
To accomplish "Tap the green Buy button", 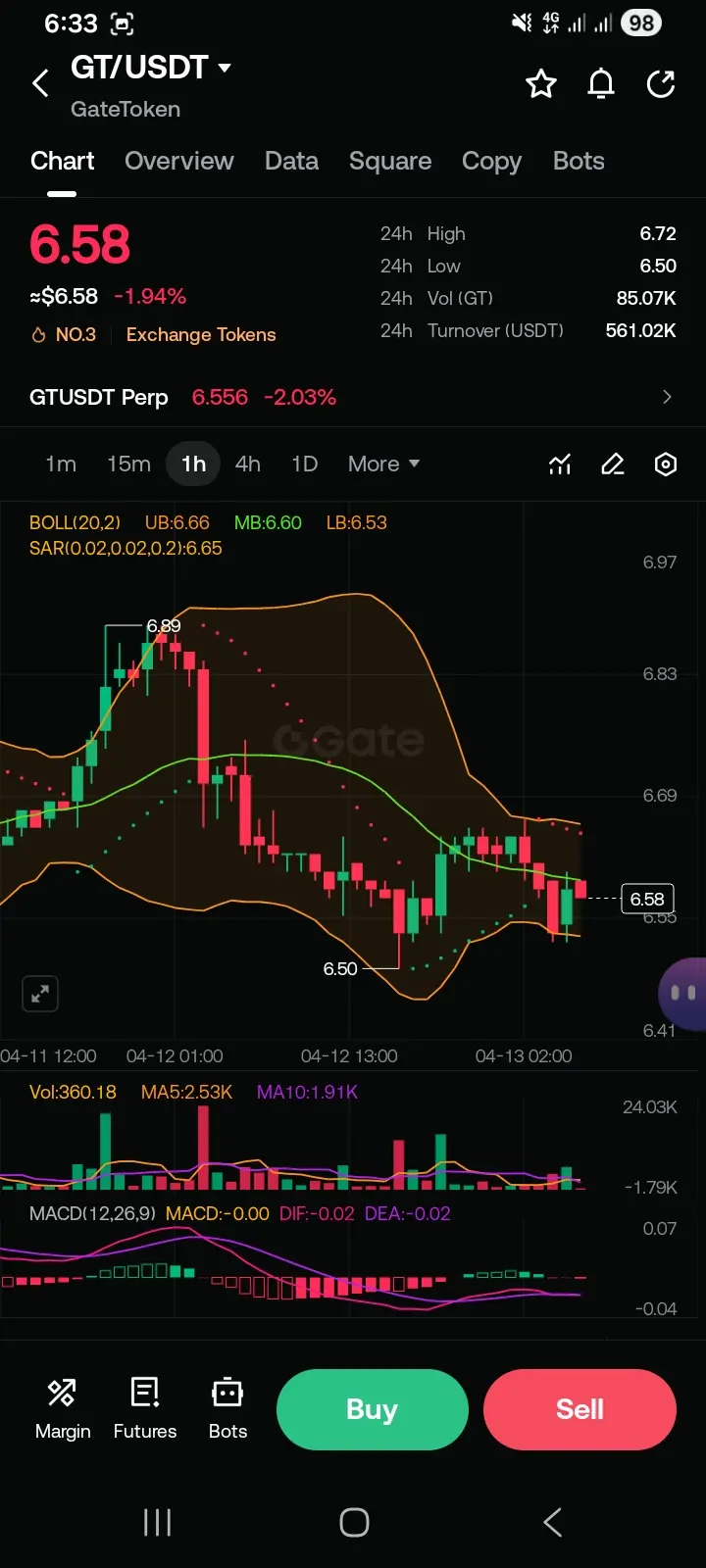I will pos(372,1409).
